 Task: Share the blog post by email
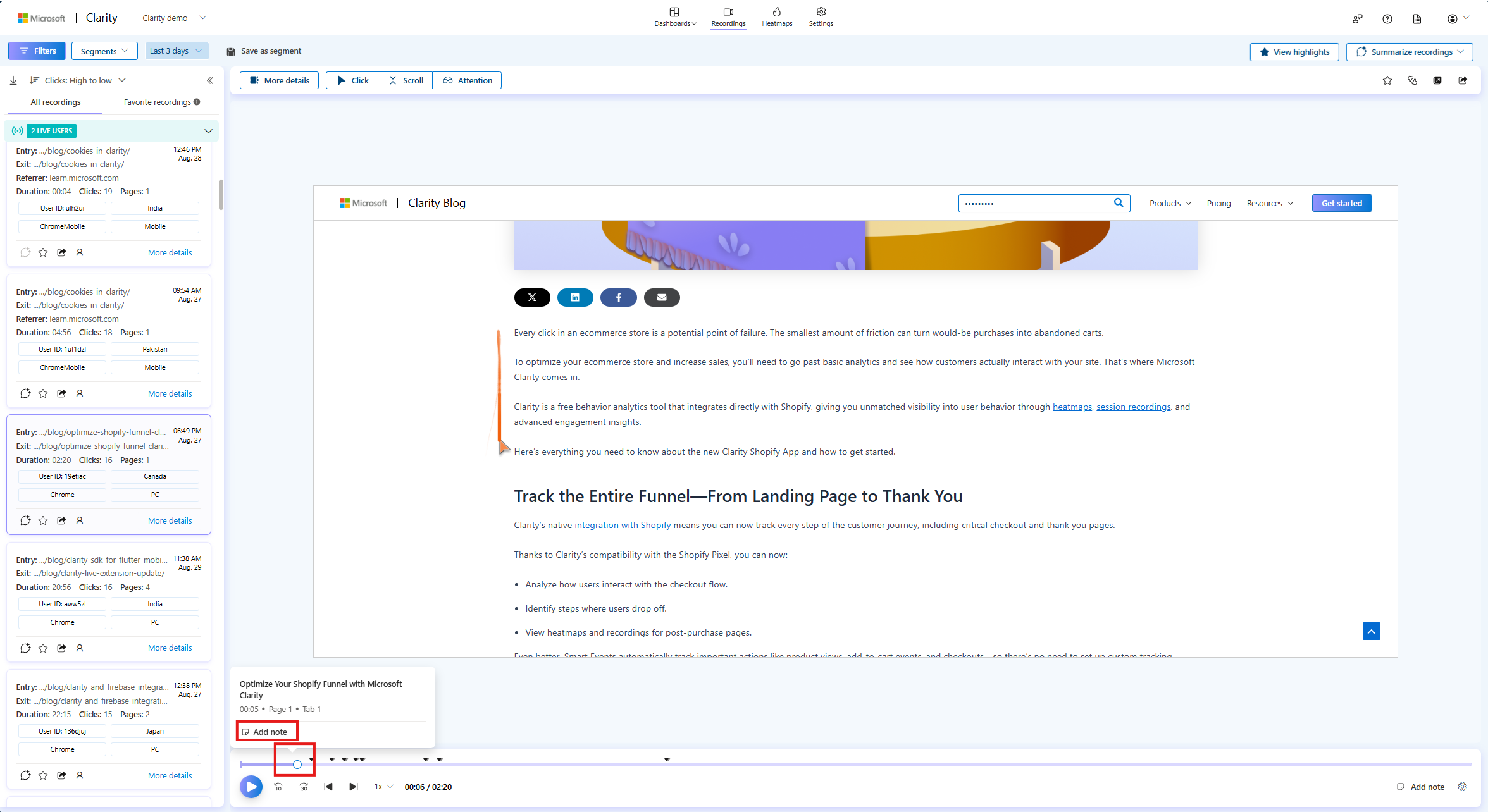(x=662, y=297)
